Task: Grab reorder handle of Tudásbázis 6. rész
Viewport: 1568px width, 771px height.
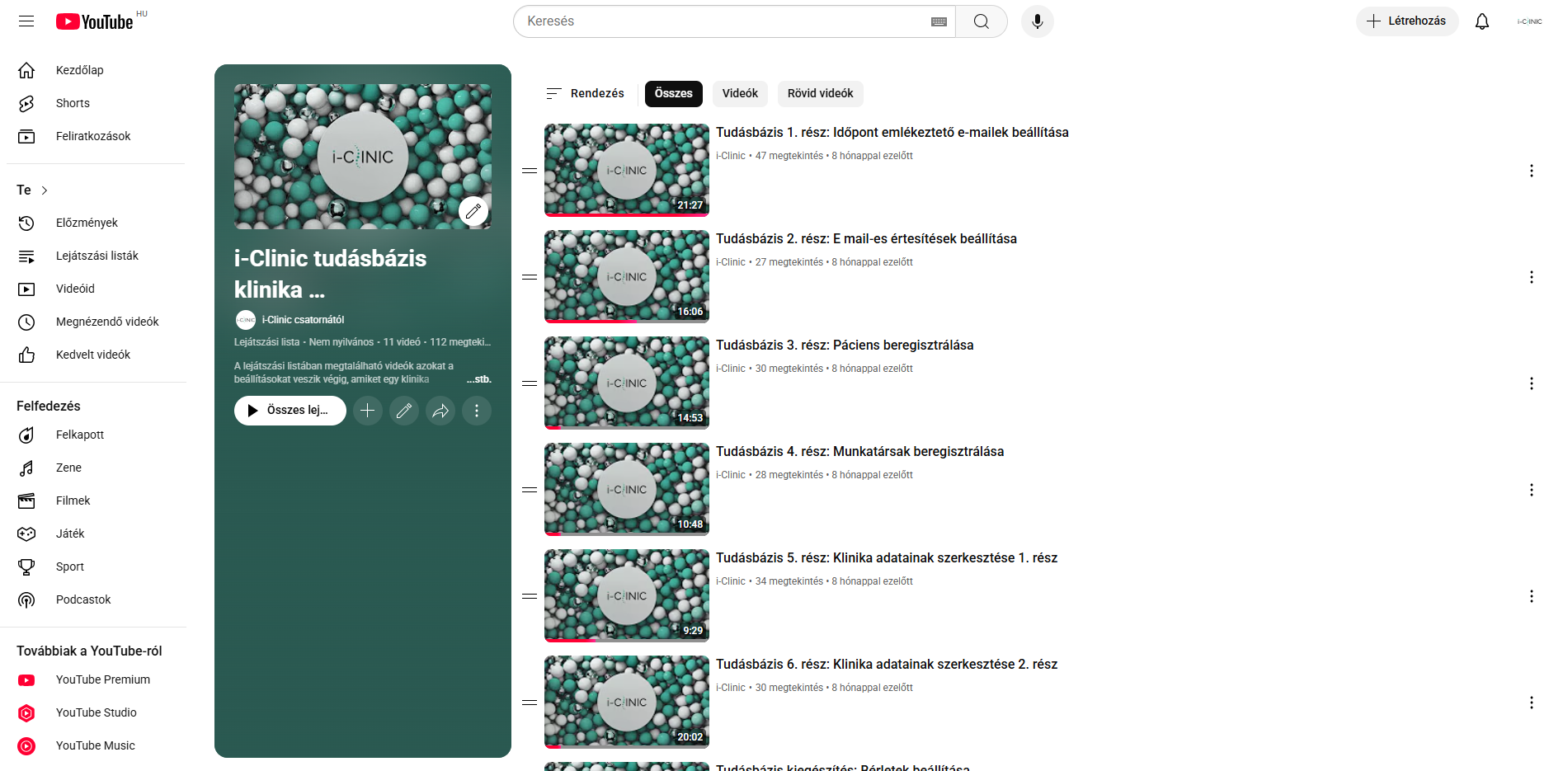Action: point(530,703)
